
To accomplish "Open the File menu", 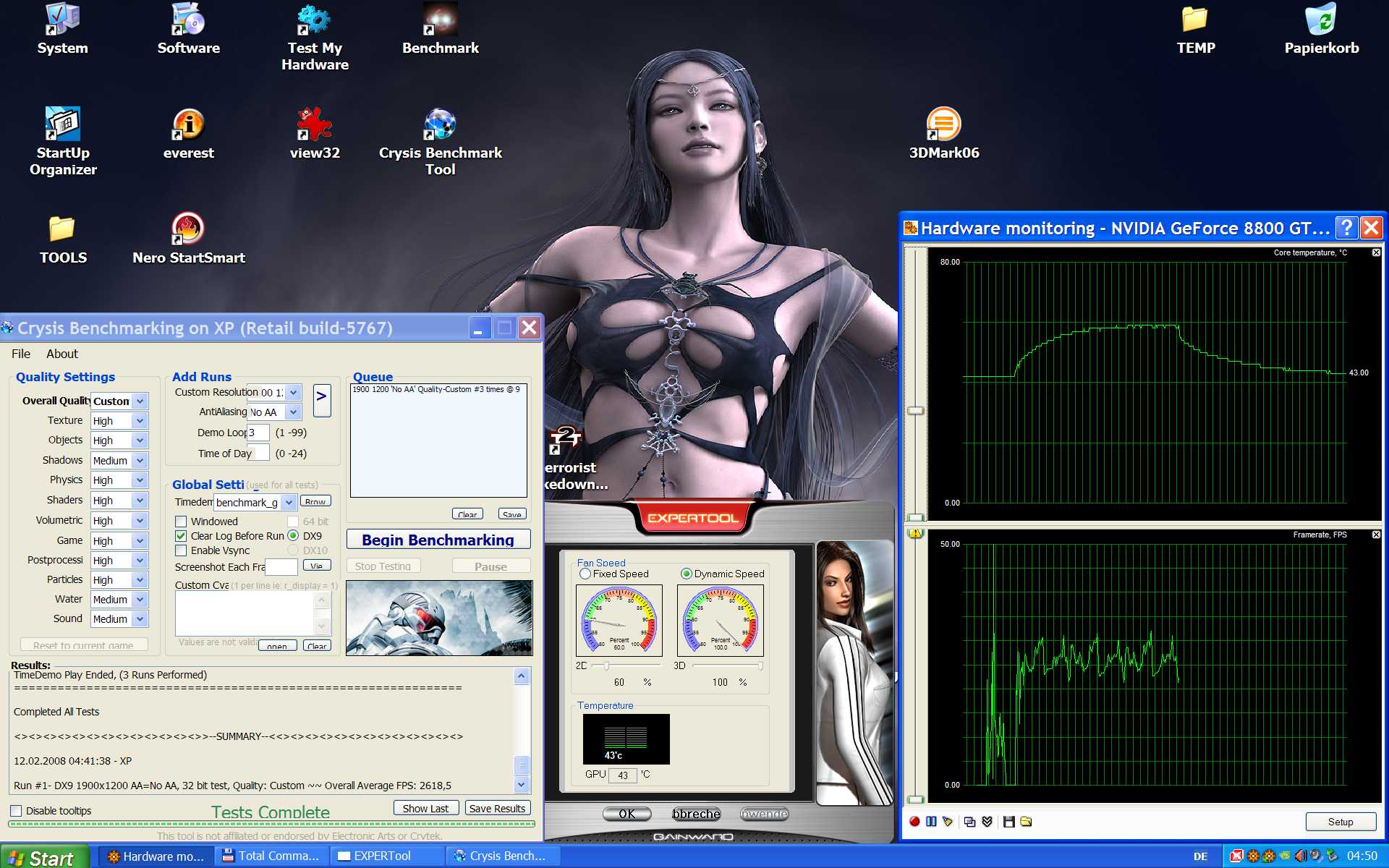I will (21, 354).
